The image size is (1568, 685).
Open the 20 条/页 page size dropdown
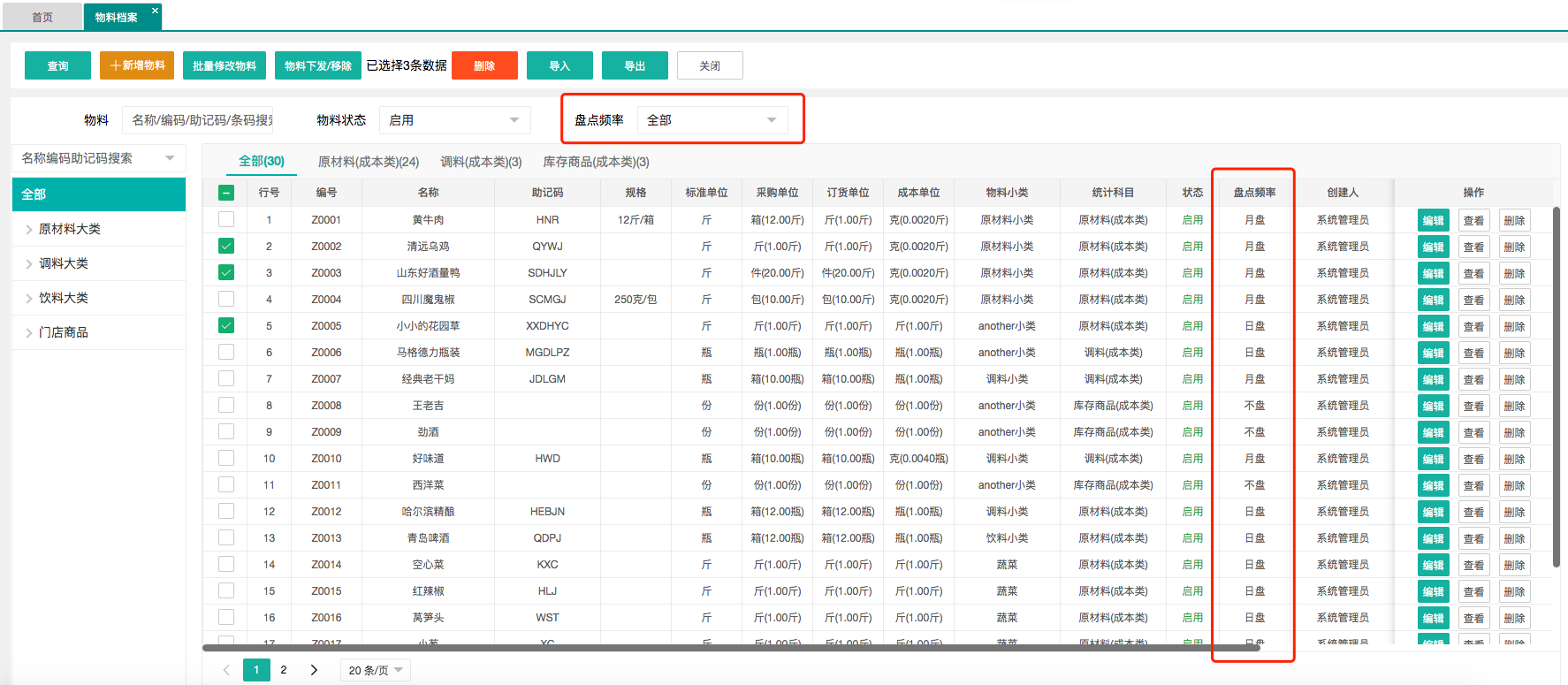coord(375,670)
